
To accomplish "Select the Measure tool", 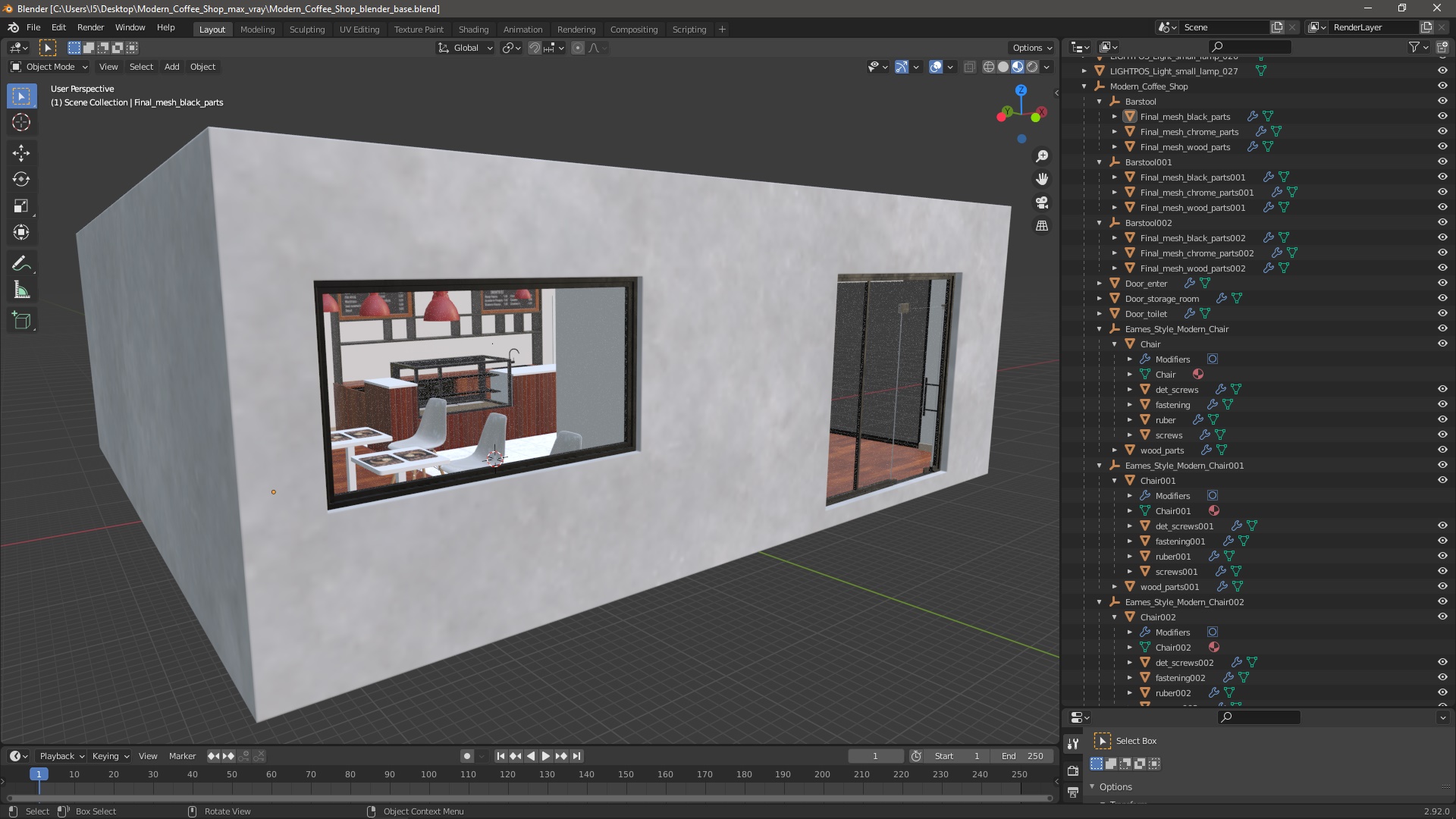I will tap(21, 290).
